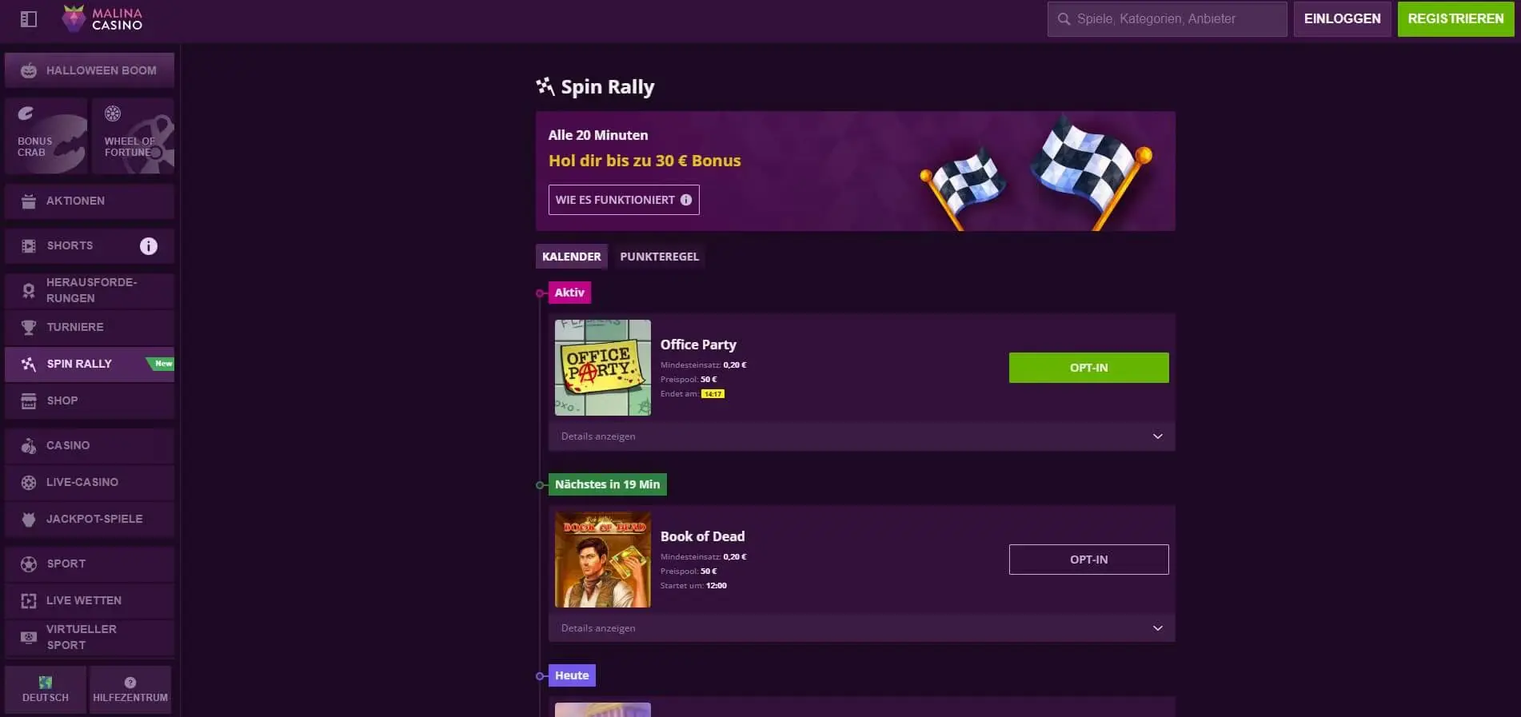Toggle the sidebar collapse icon
The image size is (1521, 717).
click(x=28, y=19)
